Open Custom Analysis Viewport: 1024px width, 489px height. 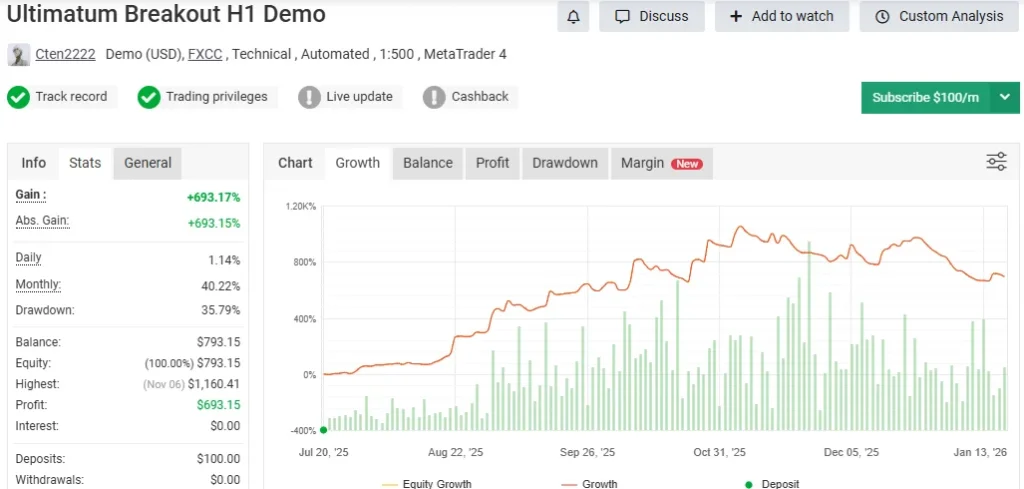(939, 16)
